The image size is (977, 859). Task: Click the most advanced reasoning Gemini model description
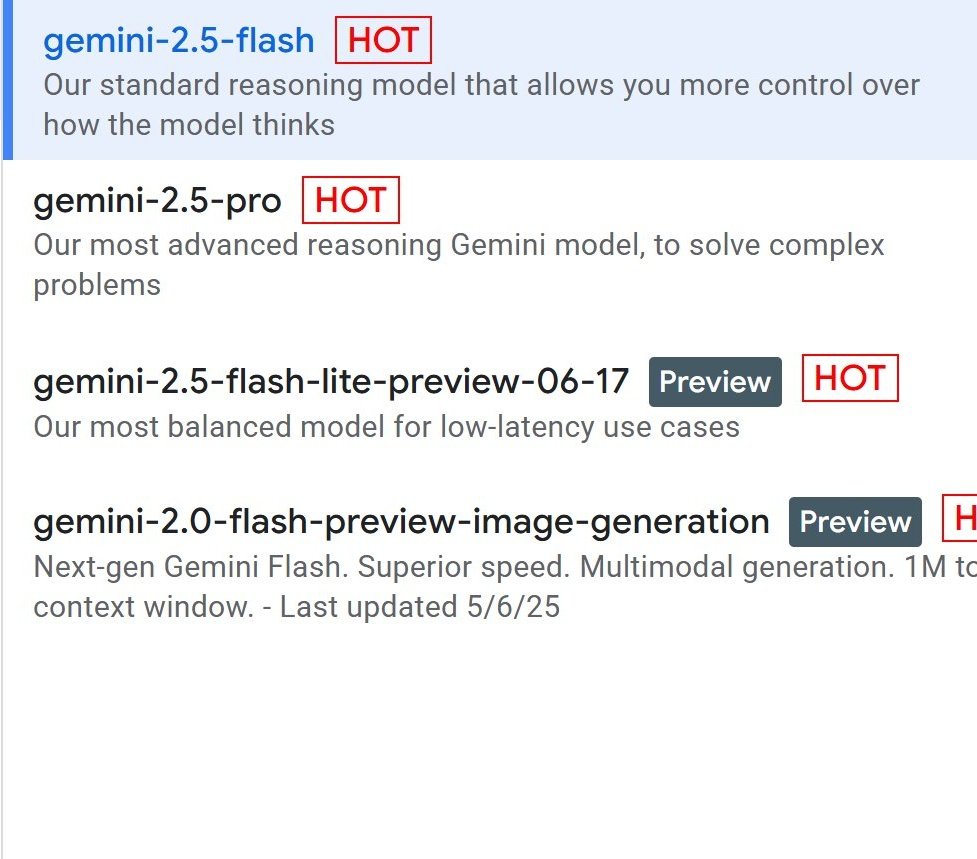coord(459,265)
